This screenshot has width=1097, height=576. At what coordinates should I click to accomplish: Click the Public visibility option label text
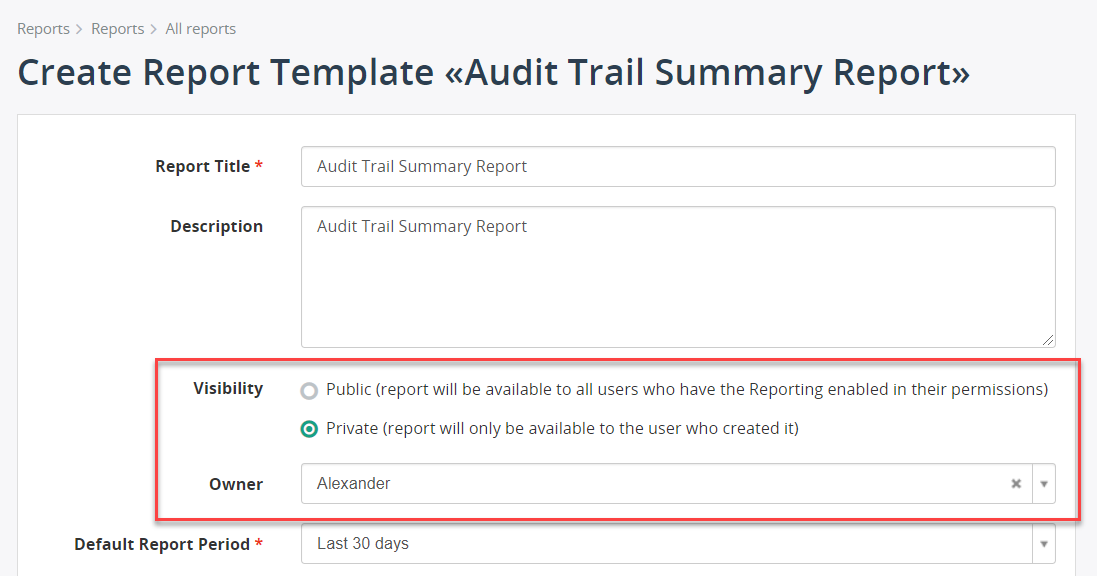687,389
